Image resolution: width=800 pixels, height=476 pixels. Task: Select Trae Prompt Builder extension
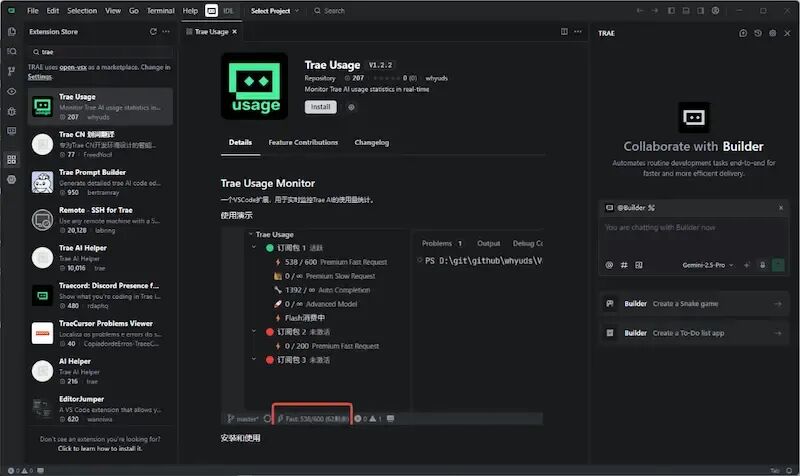coord(100,182)
